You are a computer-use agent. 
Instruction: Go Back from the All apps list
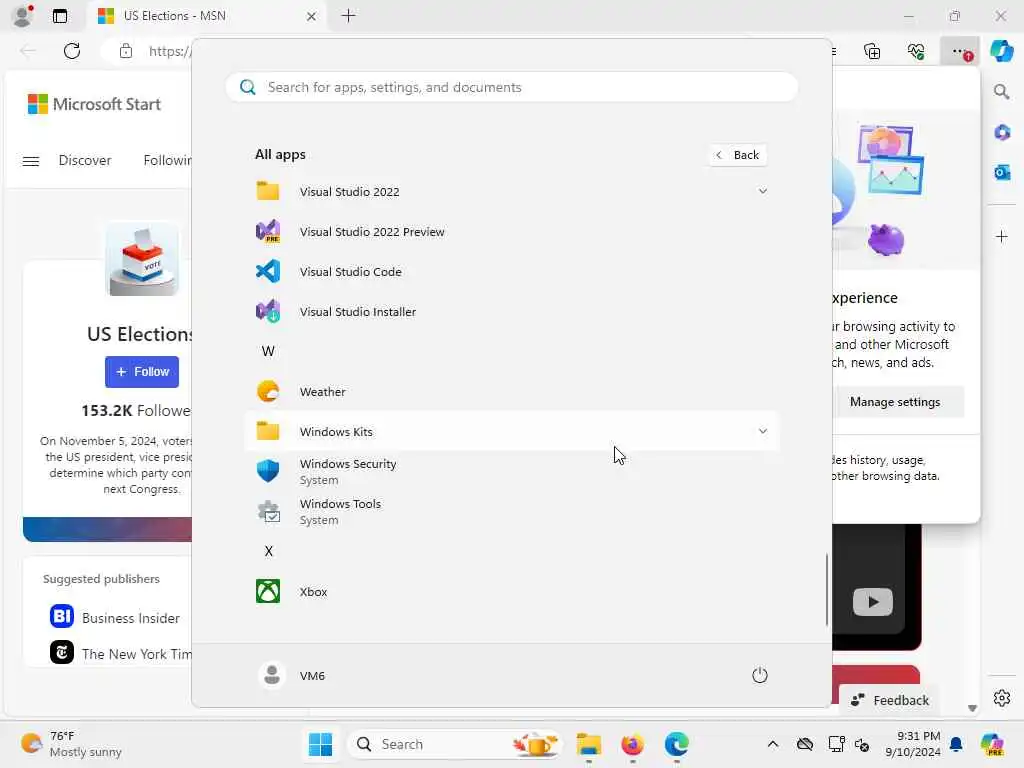point(738,155)
